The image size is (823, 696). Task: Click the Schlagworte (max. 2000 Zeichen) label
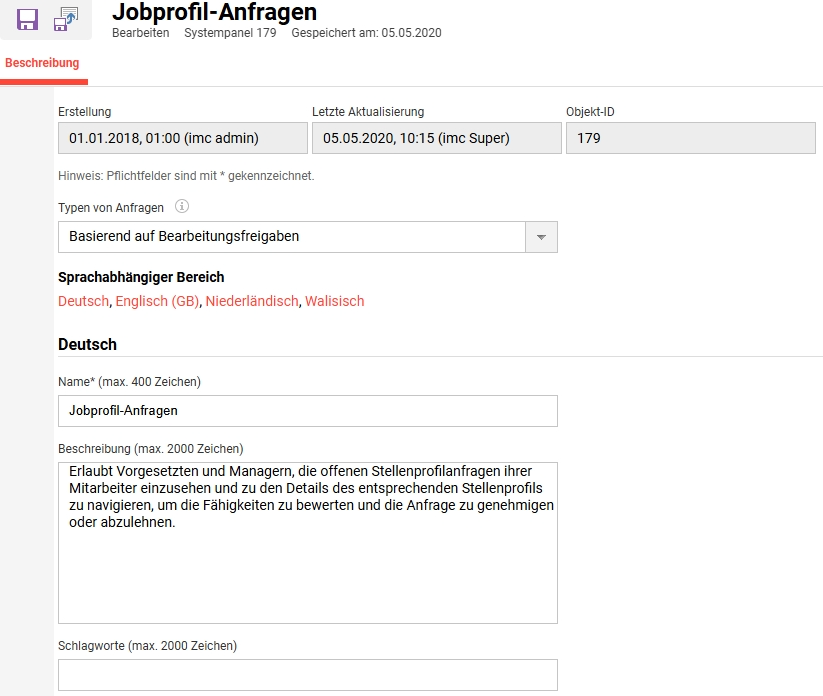tap(147, 646)
